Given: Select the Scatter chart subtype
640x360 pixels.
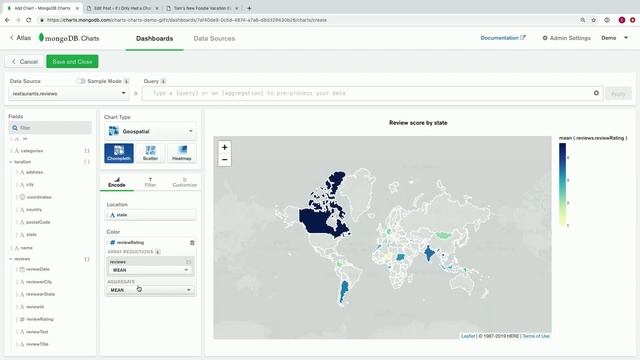Looking at the screenshot, I should (x=150, y=153).
